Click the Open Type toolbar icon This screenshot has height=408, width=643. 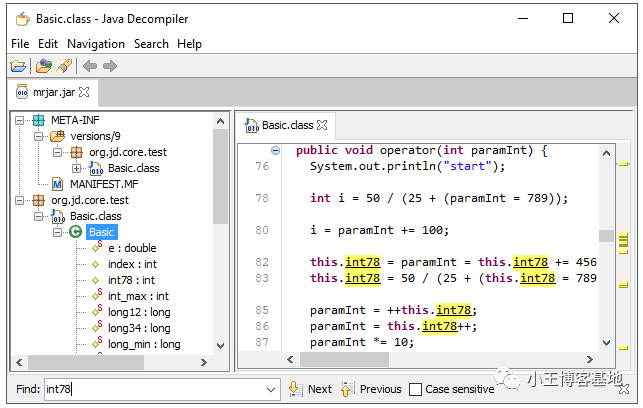click(x=43, y=67)
